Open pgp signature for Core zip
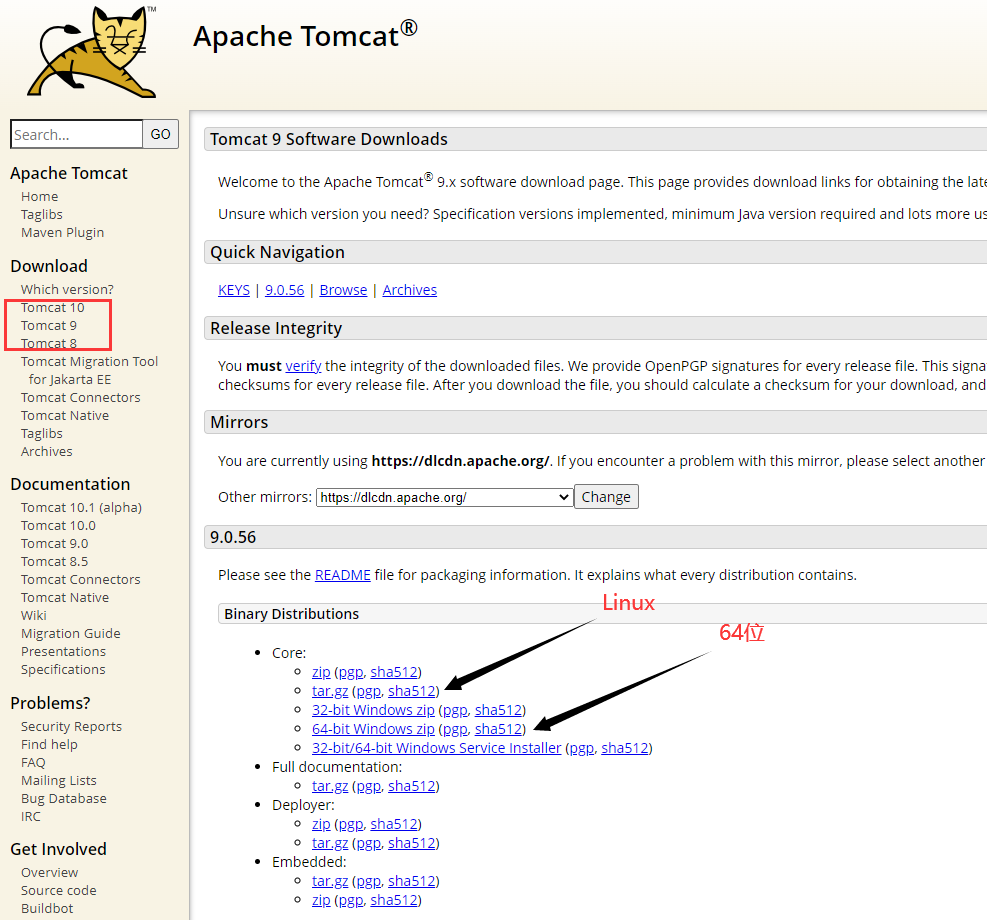Viewport: 987px width, 920px height. pyautogui.click(x=351, y=672)
